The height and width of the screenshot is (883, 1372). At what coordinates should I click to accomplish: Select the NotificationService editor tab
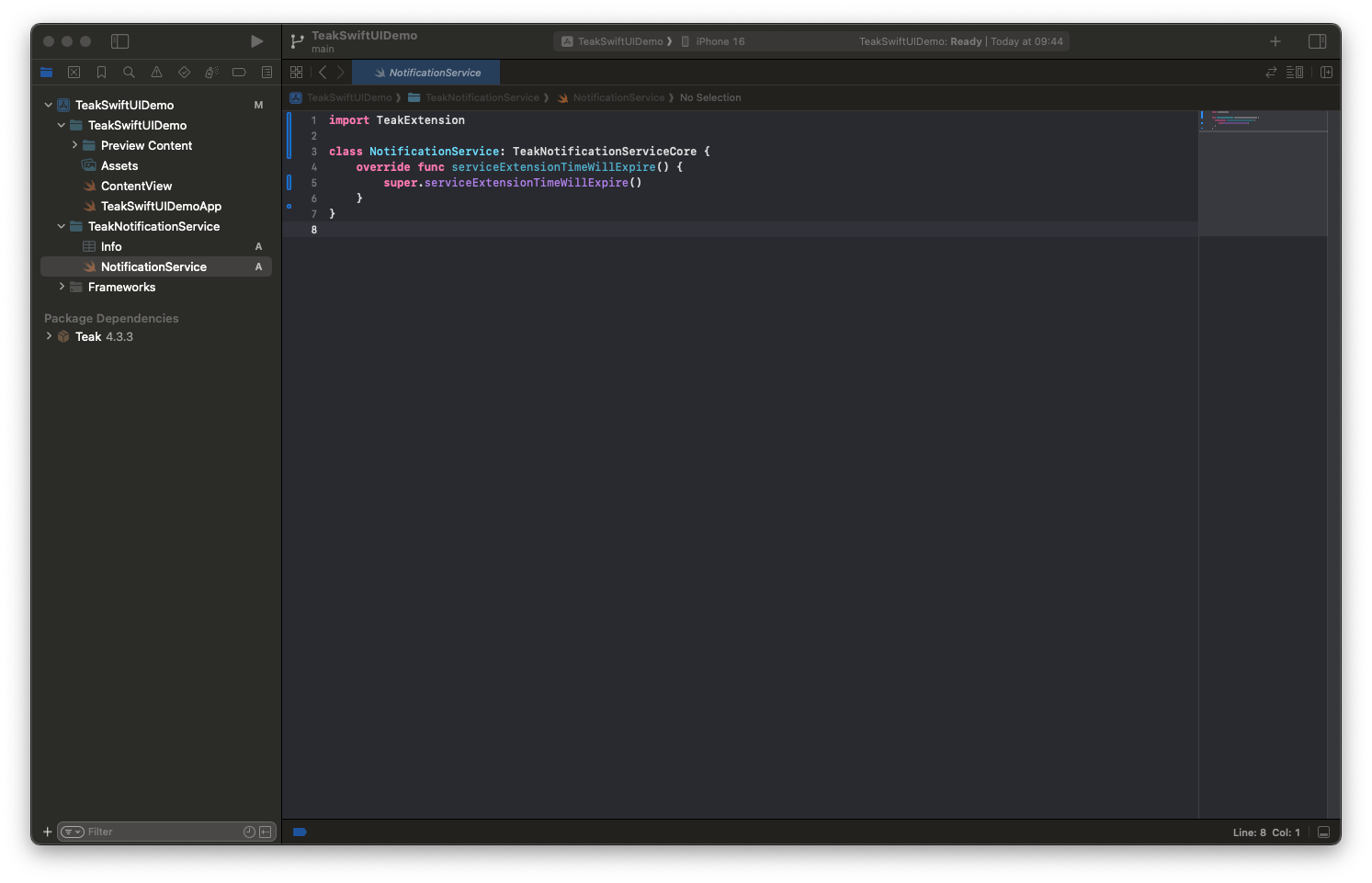pyautogui.click(x=426, y=73)
